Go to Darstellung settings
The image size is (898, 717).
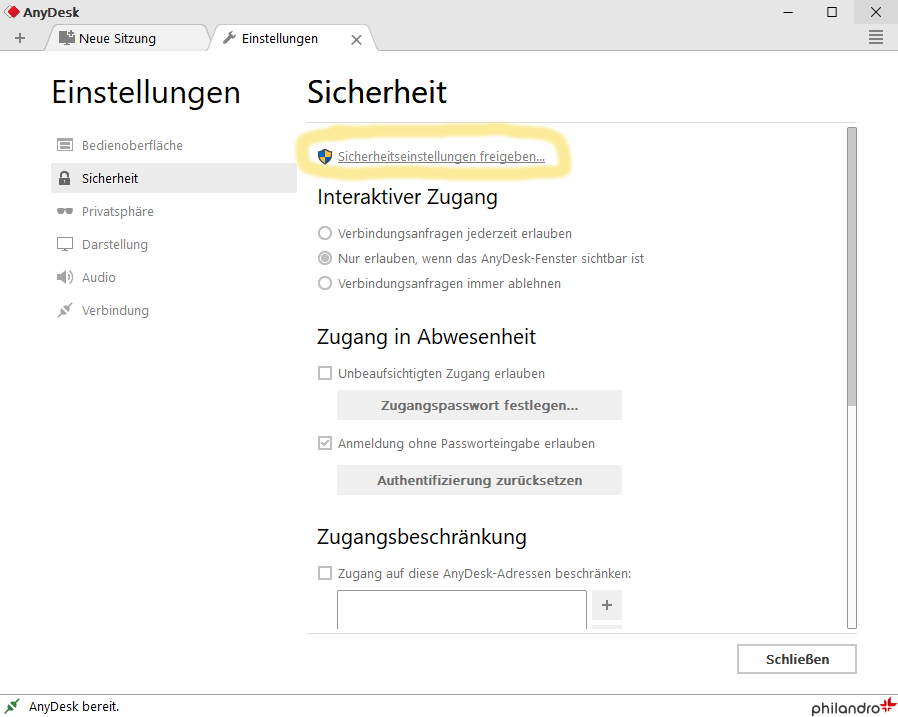pyautogui.click(x=174, y=245)
